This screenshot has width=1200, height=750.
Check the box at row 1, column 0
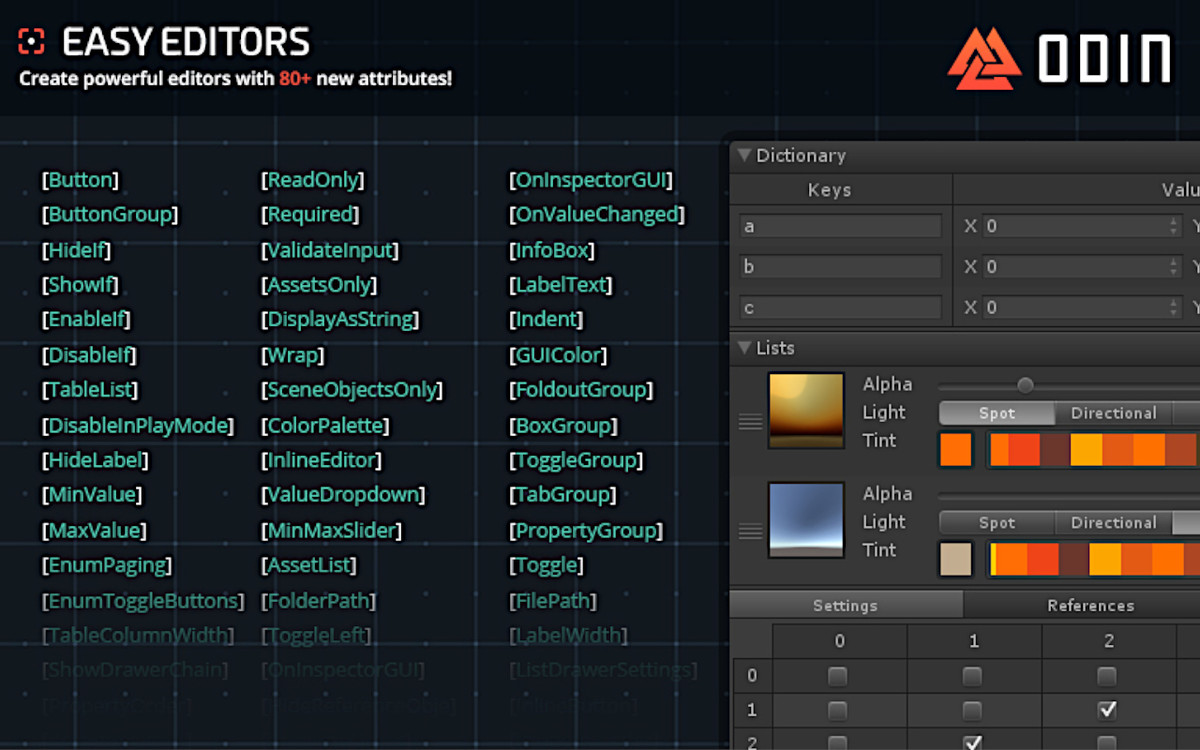coord(838,711)
